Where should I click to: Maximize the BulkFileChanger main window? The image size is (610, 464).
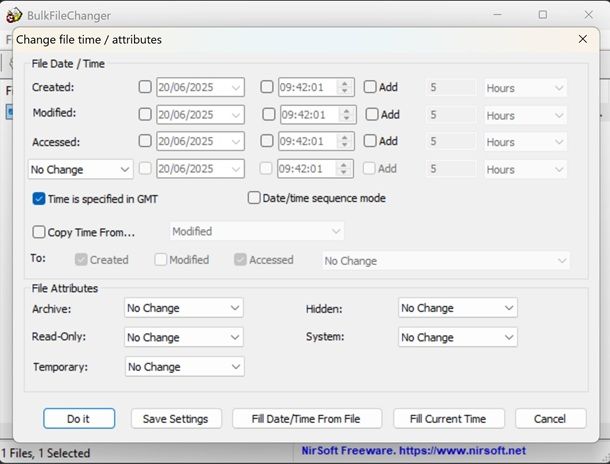[542, 15]
